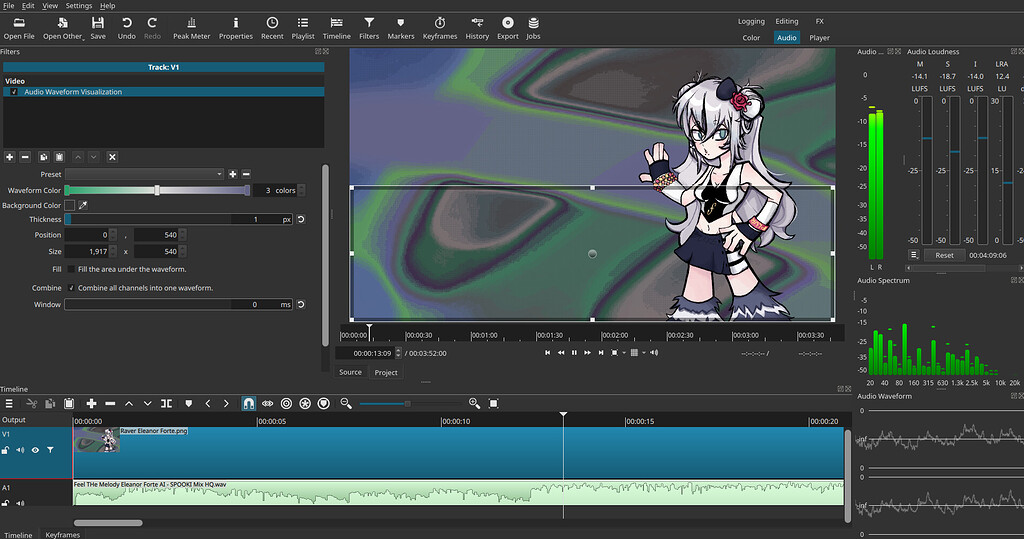Create a timeline marker
The height and width of the screenshot is (539, 1024).
[x=189, y=404]
